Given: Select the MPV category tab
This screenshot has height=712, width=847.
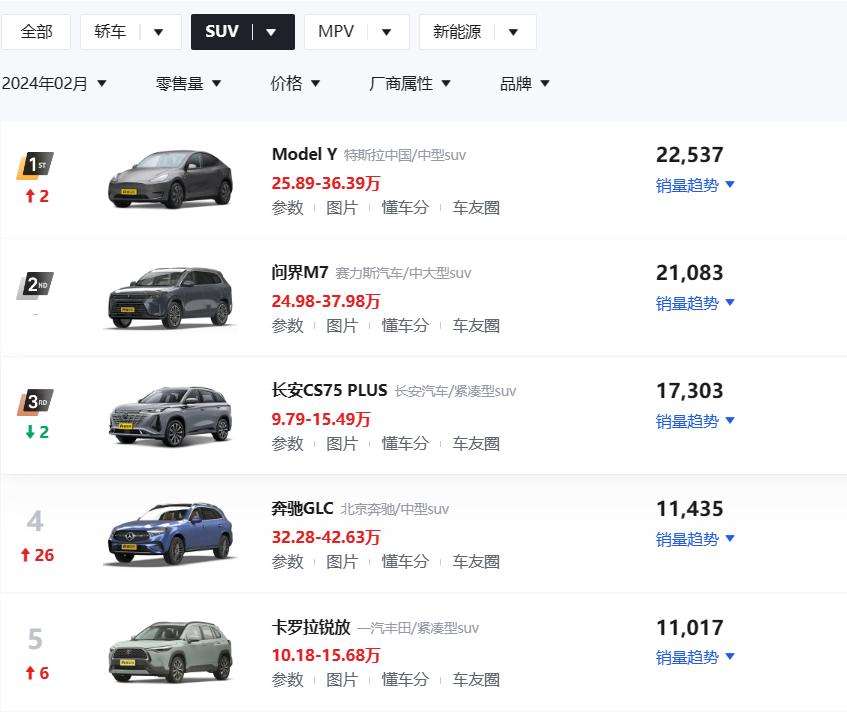Looking at the screenshot, I should pyautogui.click(x=336, y=32).
